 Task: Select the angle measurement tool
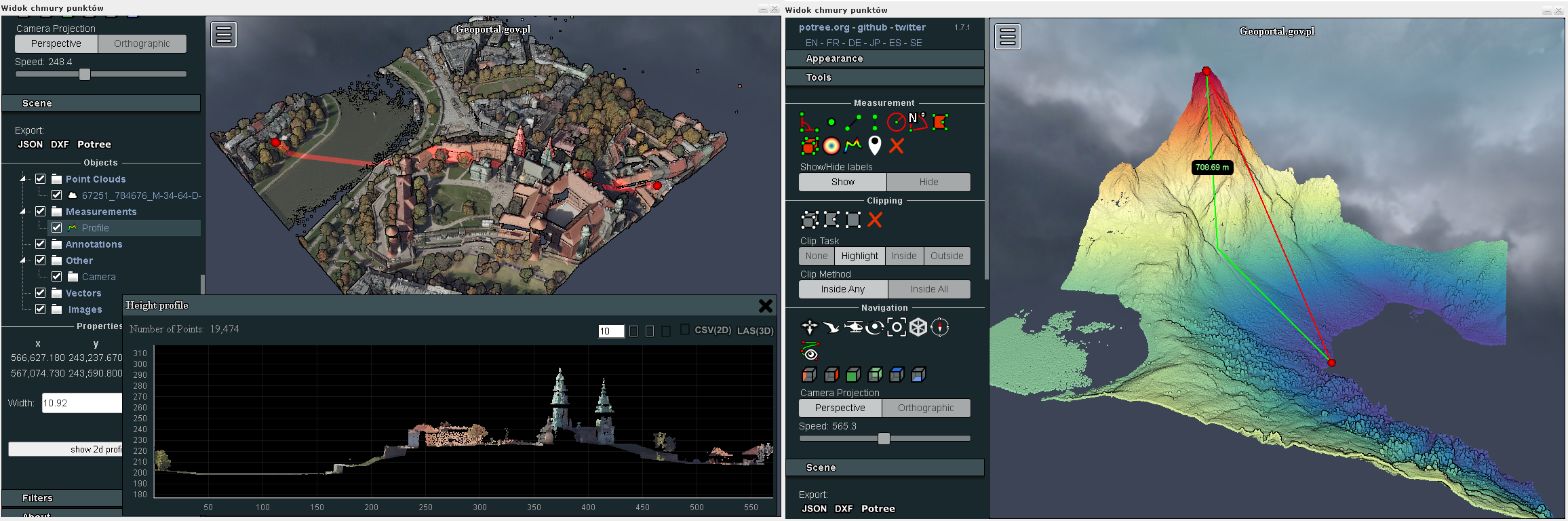pyautogui.click(x=808, y=123)
